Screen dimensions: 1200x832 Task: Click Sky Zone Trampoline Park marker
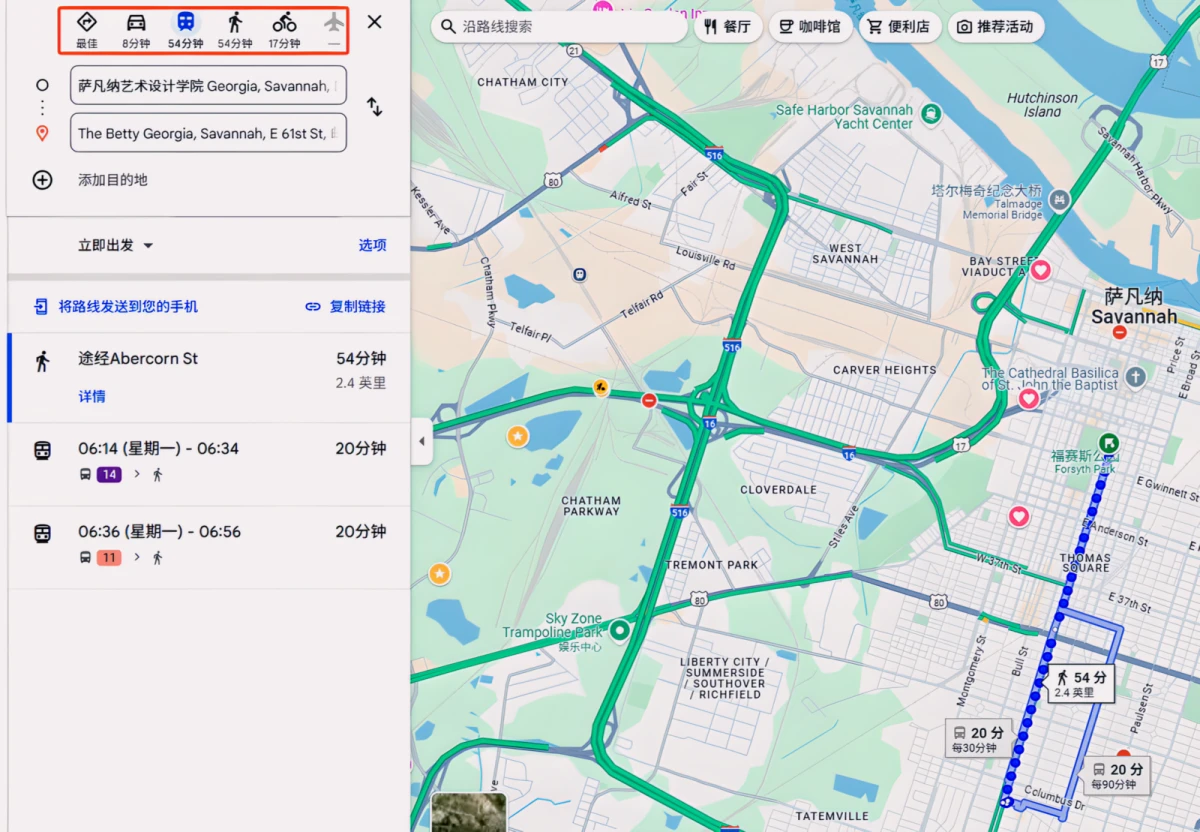pos(620,630)
